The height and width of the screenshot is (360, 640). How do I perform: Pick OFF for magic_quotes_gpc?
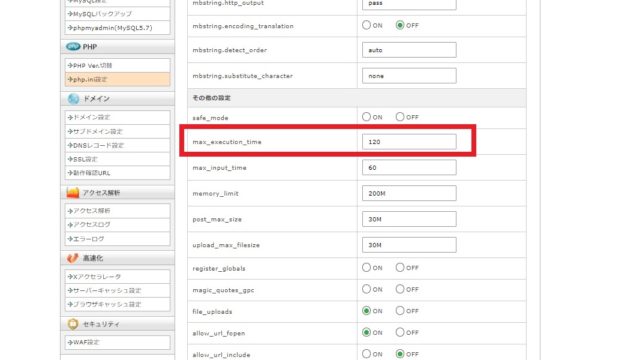tap(400, 289)
